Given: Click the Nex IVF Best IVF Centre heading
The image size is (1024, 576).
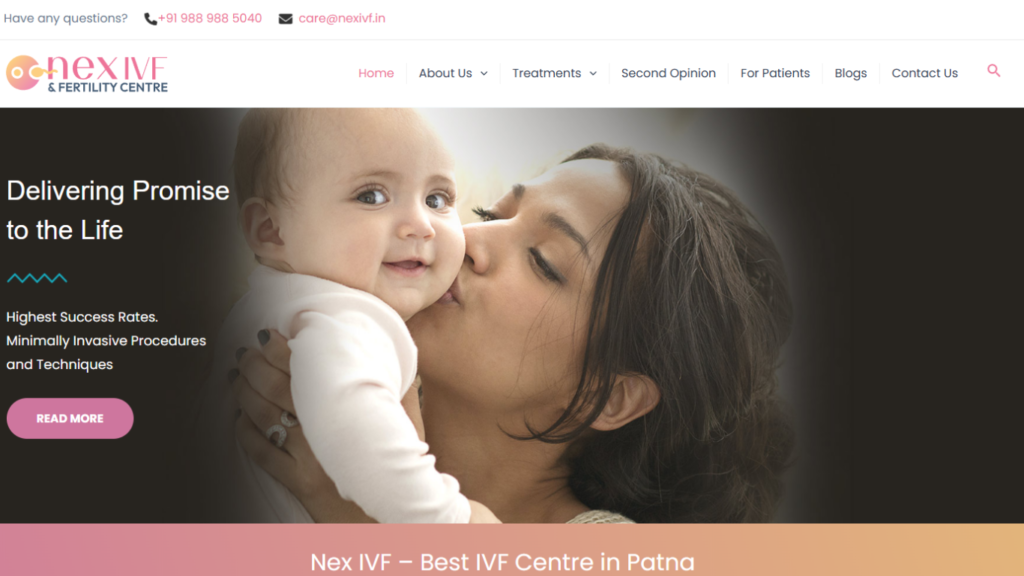Looking at the screenshot, I should click(502, 562).
